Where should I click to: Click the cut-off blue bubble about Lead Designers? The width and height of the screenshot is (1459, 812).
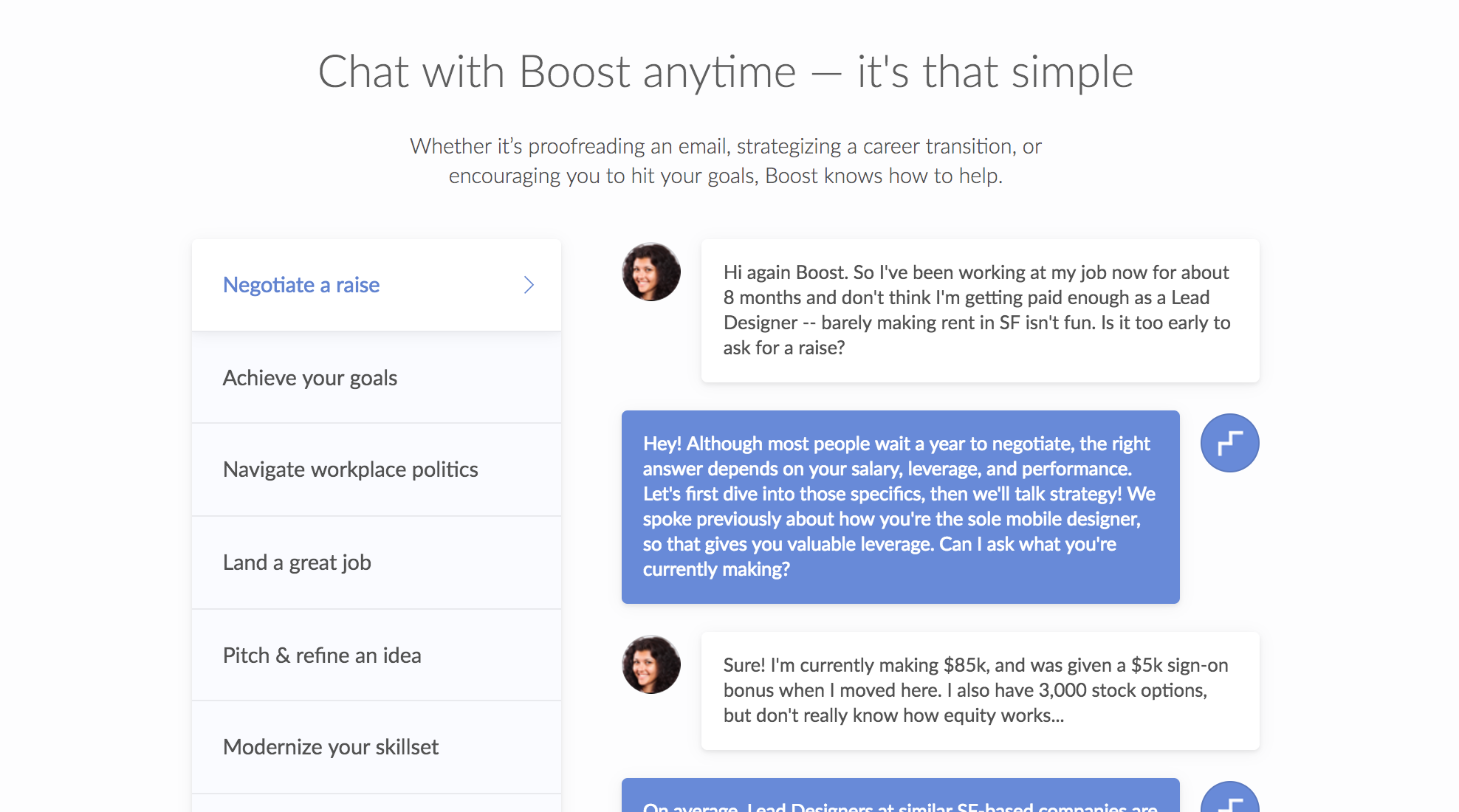900,800
